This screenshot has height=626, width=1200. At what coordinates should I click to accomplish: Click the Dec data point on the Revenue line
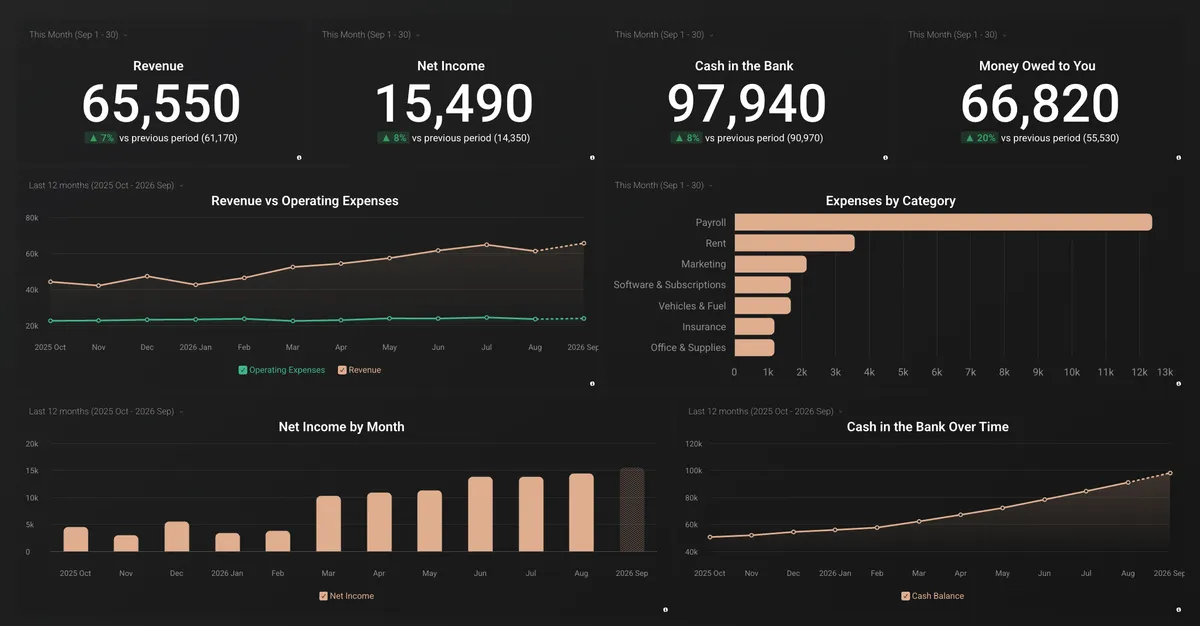[147, 276]
